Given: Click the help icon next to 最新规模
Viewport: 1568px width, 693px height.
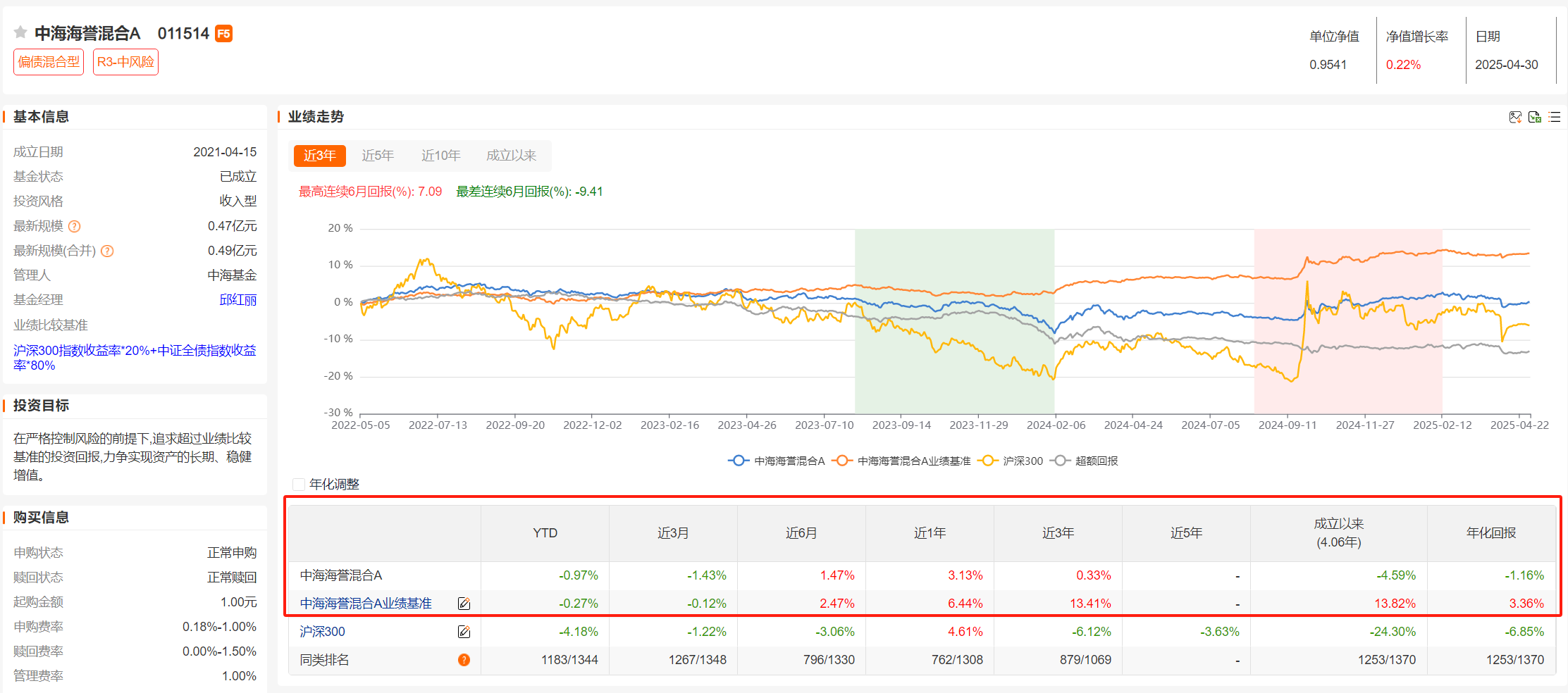Looking at the screenshot, I should tap(74, 226).
